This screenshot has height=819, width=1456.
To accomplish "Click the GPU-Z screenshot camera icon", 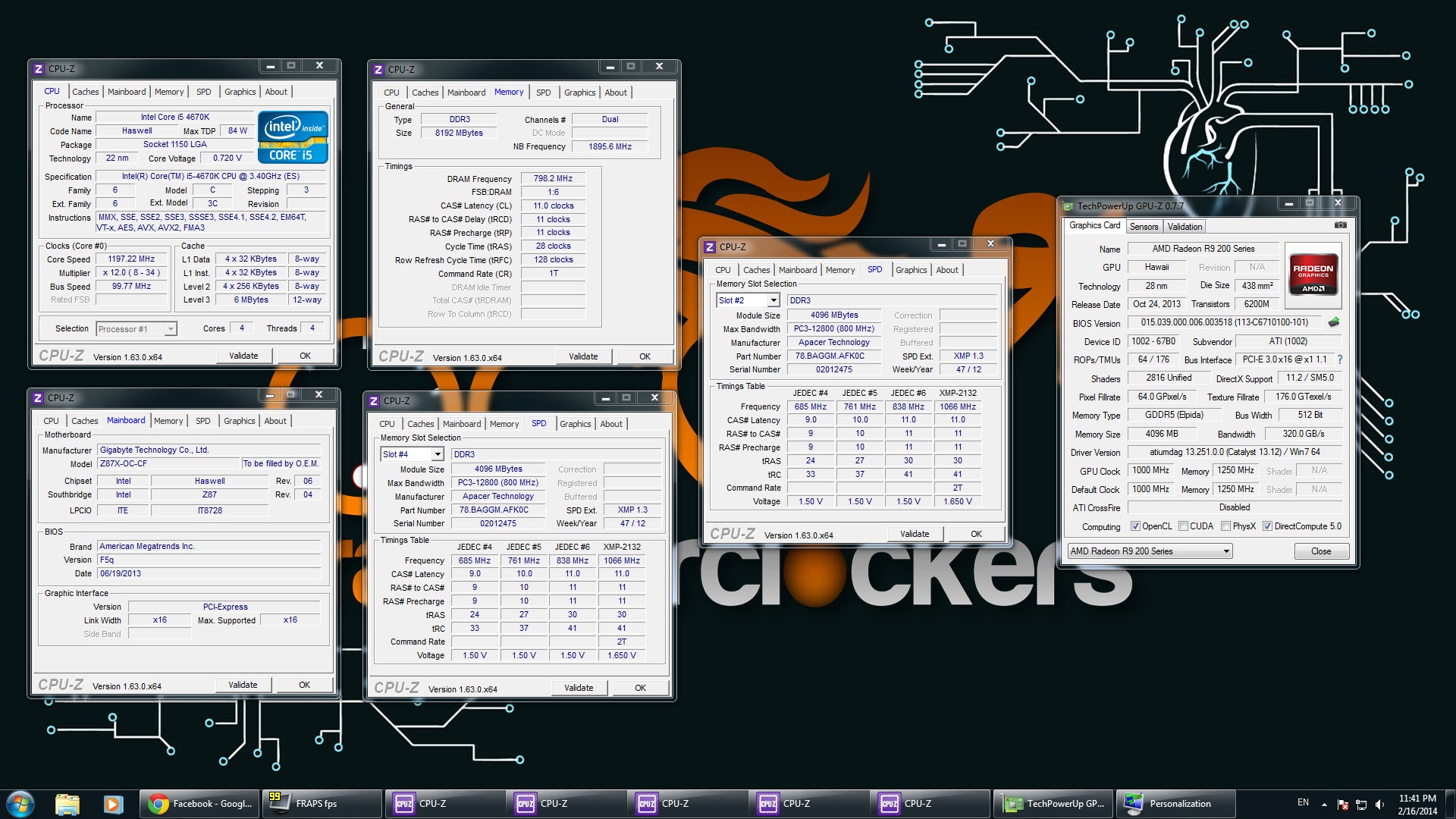I will click(1340, 225).
